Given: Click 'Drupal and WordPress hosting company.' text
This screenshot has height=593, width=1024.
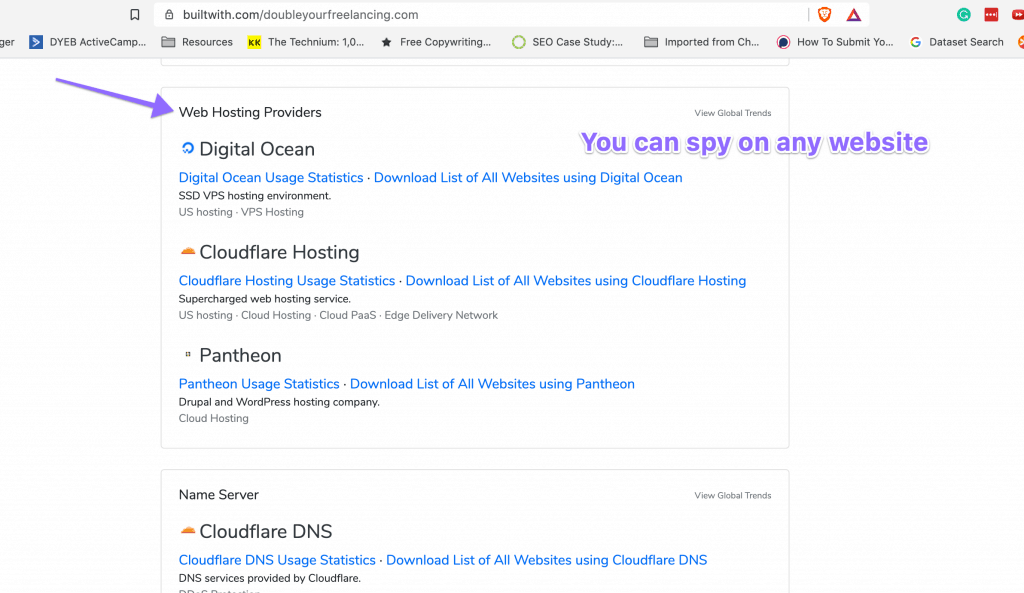Looking at the screenshot, I should [279, 402].
